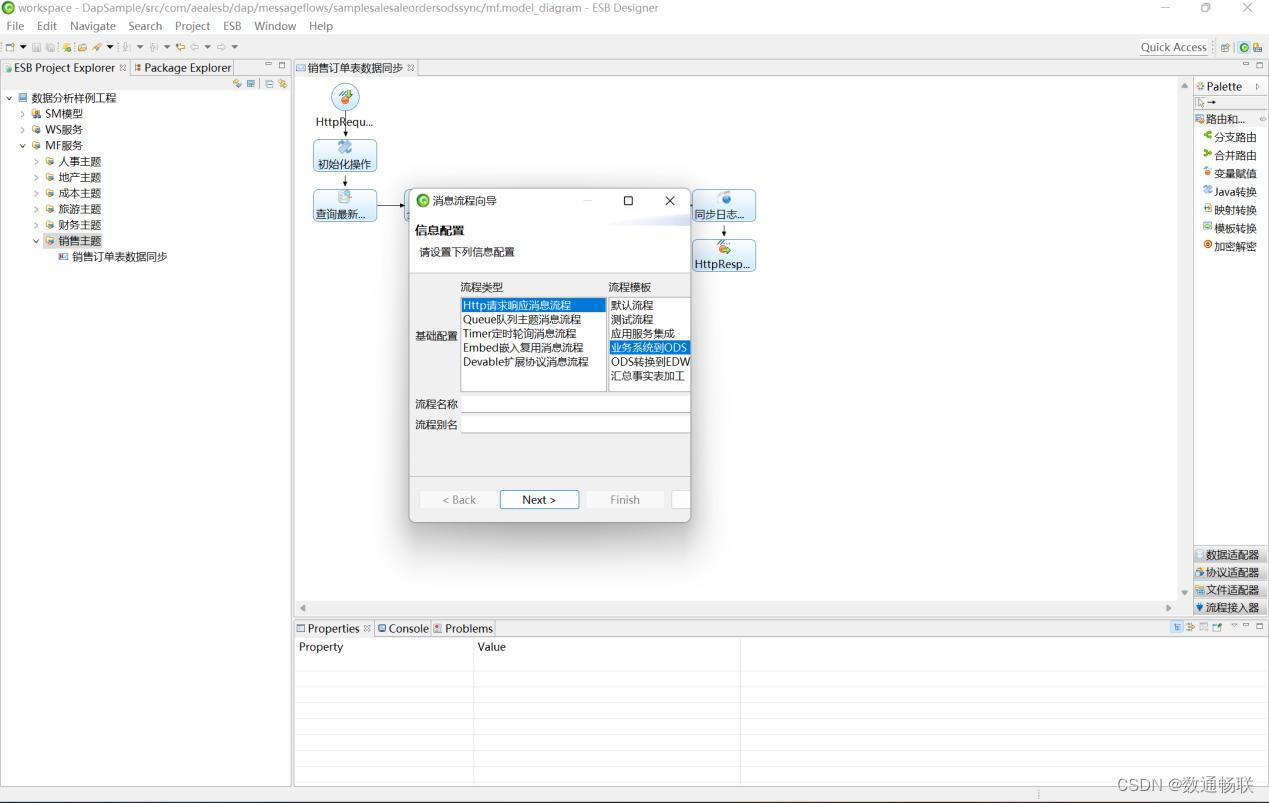
Task: Close the 销售订单表数据同步 editor tab
Action: 411,68
